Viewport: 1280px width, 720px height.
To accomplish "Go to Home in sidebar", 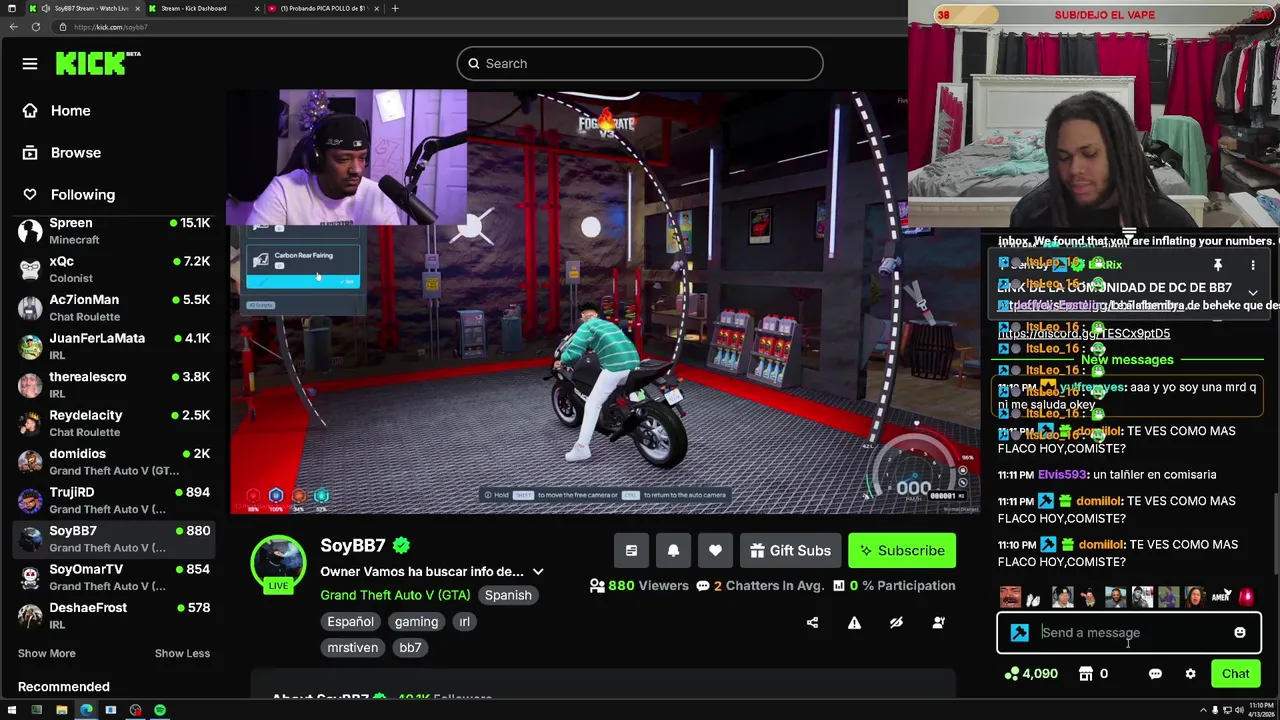I will (70, 111).
